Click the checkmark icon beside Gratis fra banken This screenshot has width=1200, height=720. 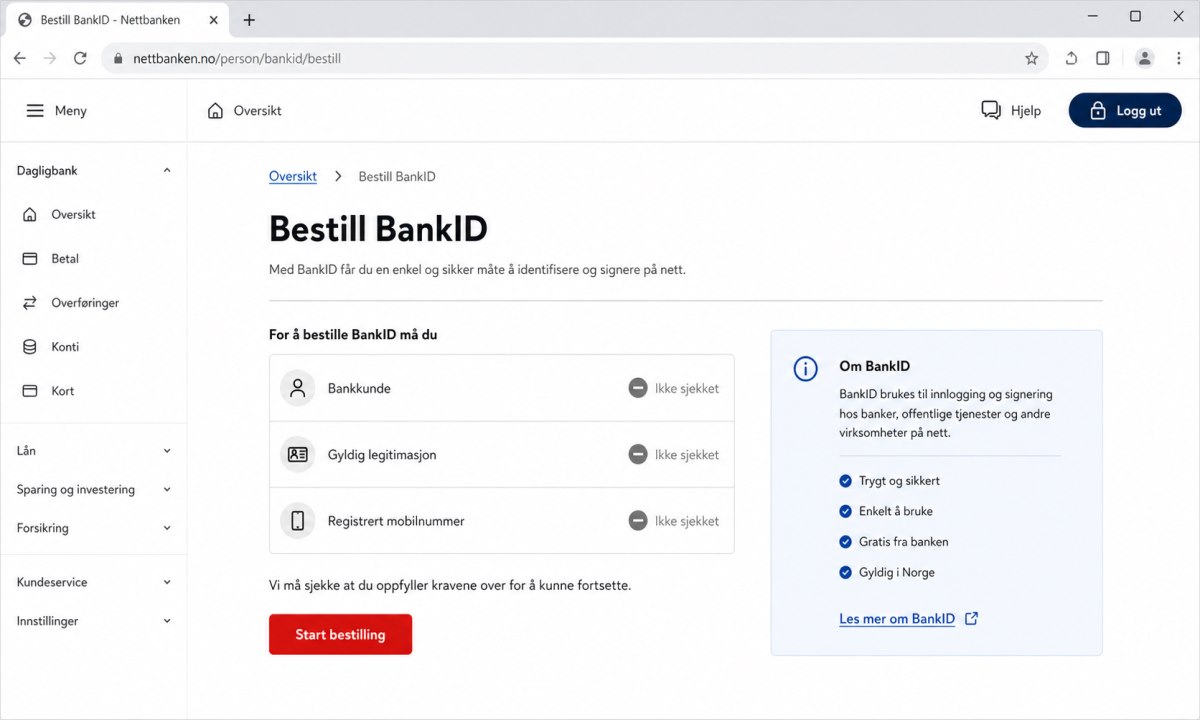[x=846, y=542]
